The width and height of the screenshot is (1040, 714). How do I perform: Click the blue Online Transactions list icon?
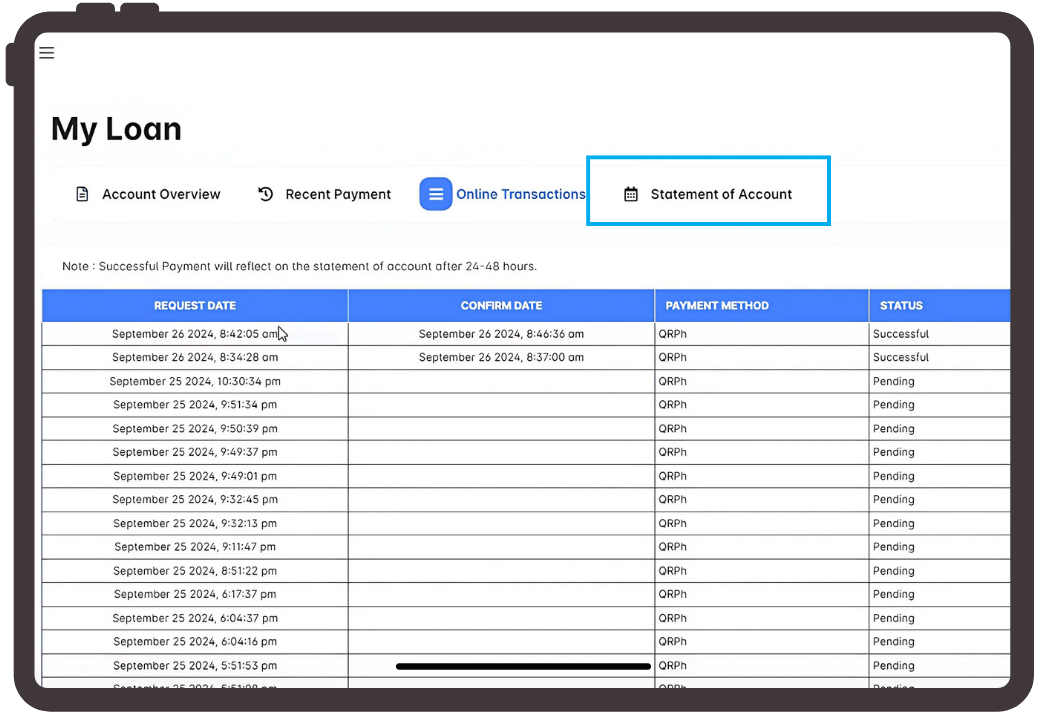tap(436, 194)
